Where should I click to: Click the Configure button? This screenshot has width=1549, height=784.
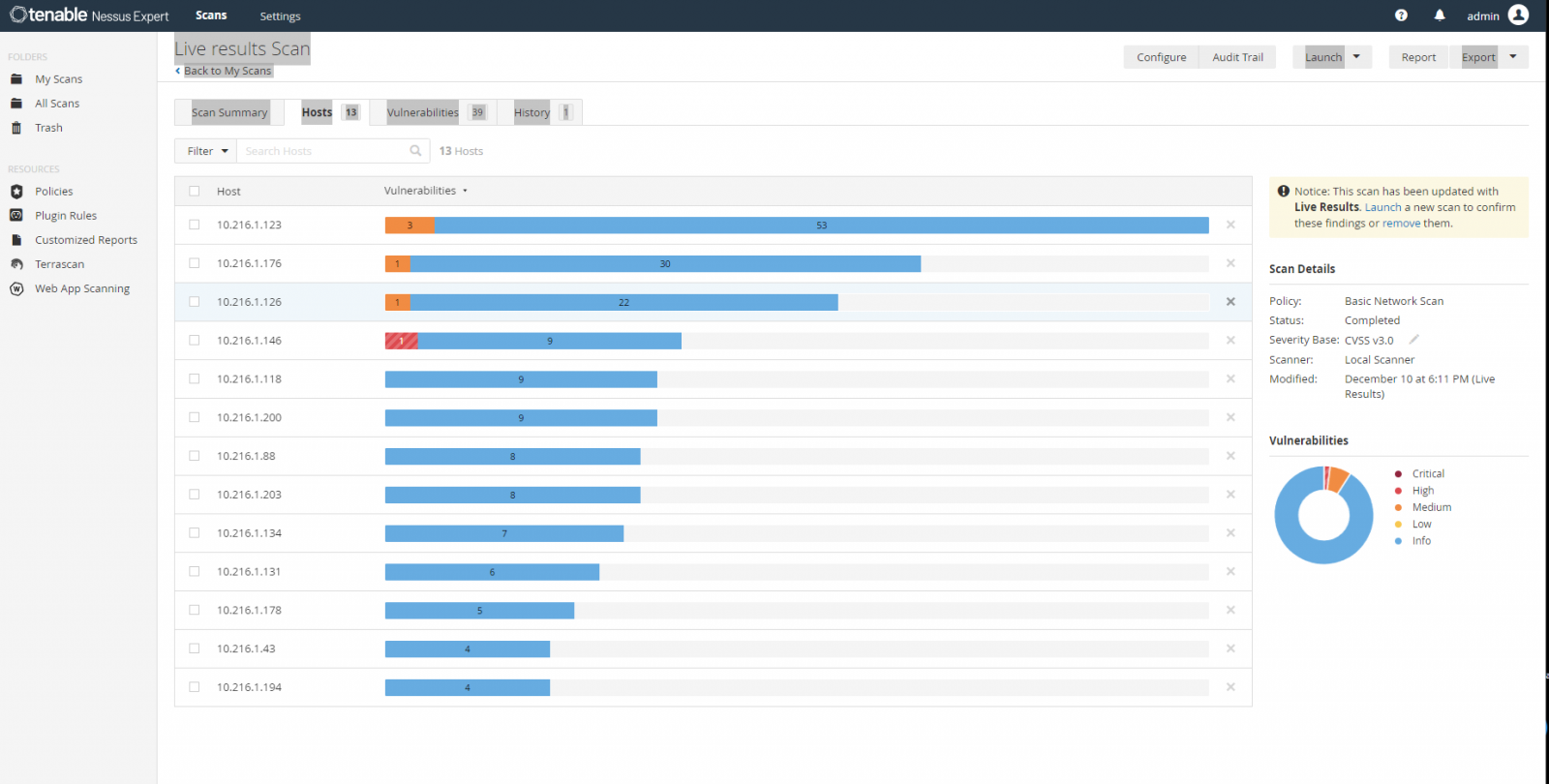click(1162, 57)
